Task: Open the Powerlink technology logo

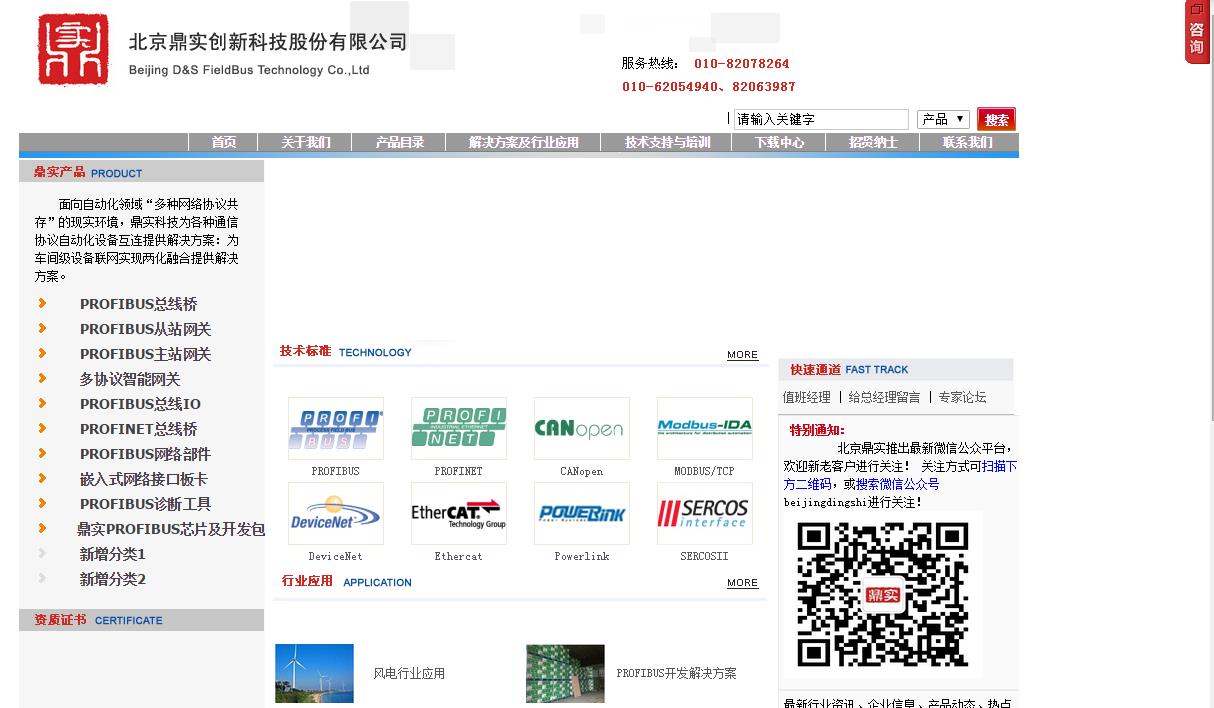Action: [x=581, y=513]
